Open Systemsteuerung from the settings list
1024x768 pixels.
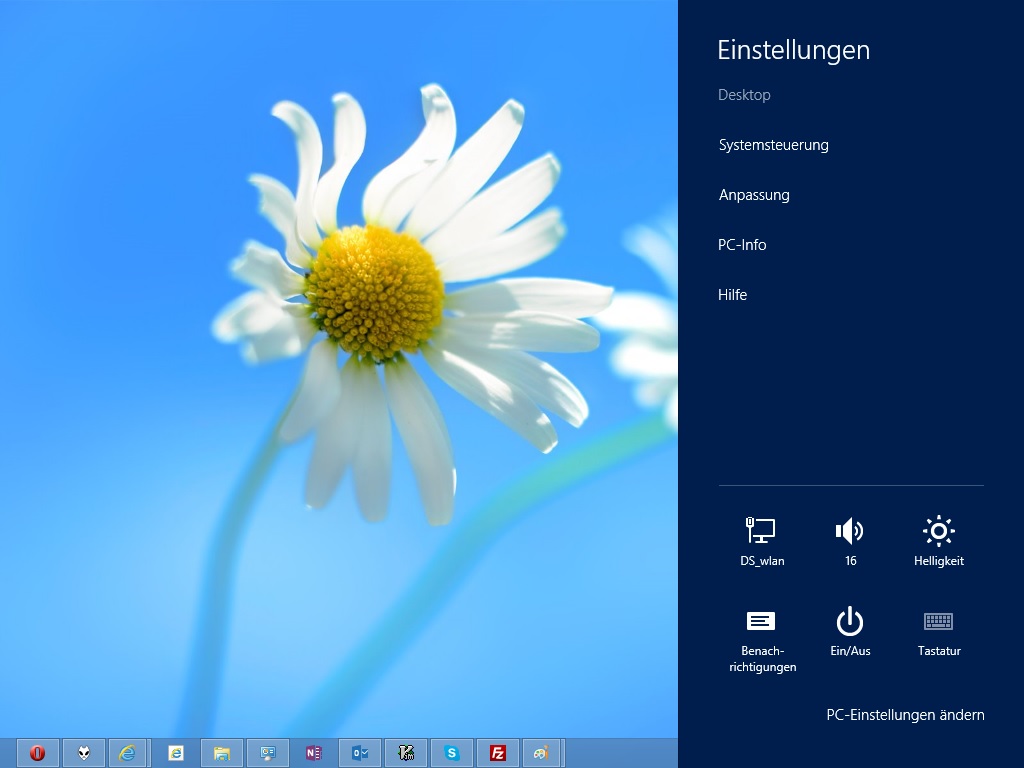(773, 145)
